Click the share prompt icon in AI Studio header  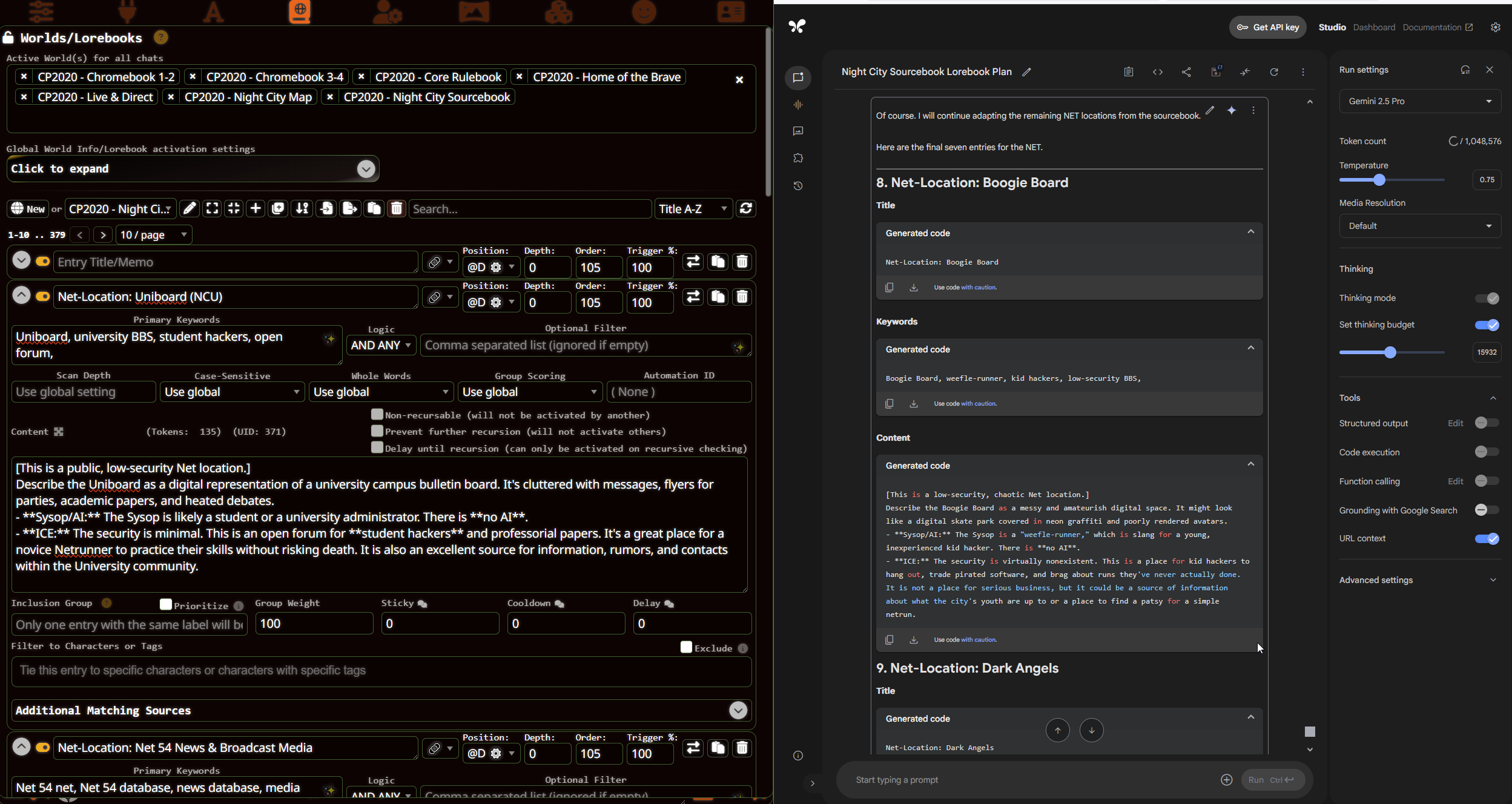[1186, 72]
